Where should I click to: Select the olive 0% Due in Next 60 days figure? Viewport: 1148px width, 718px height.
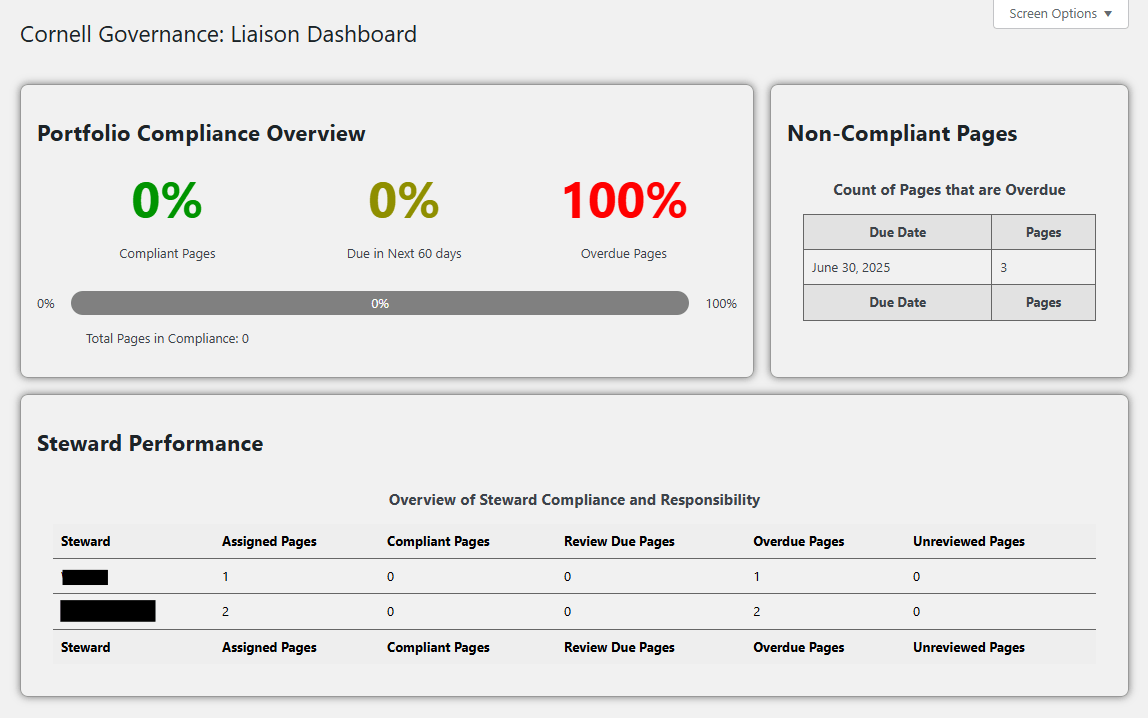click(404, 200)
